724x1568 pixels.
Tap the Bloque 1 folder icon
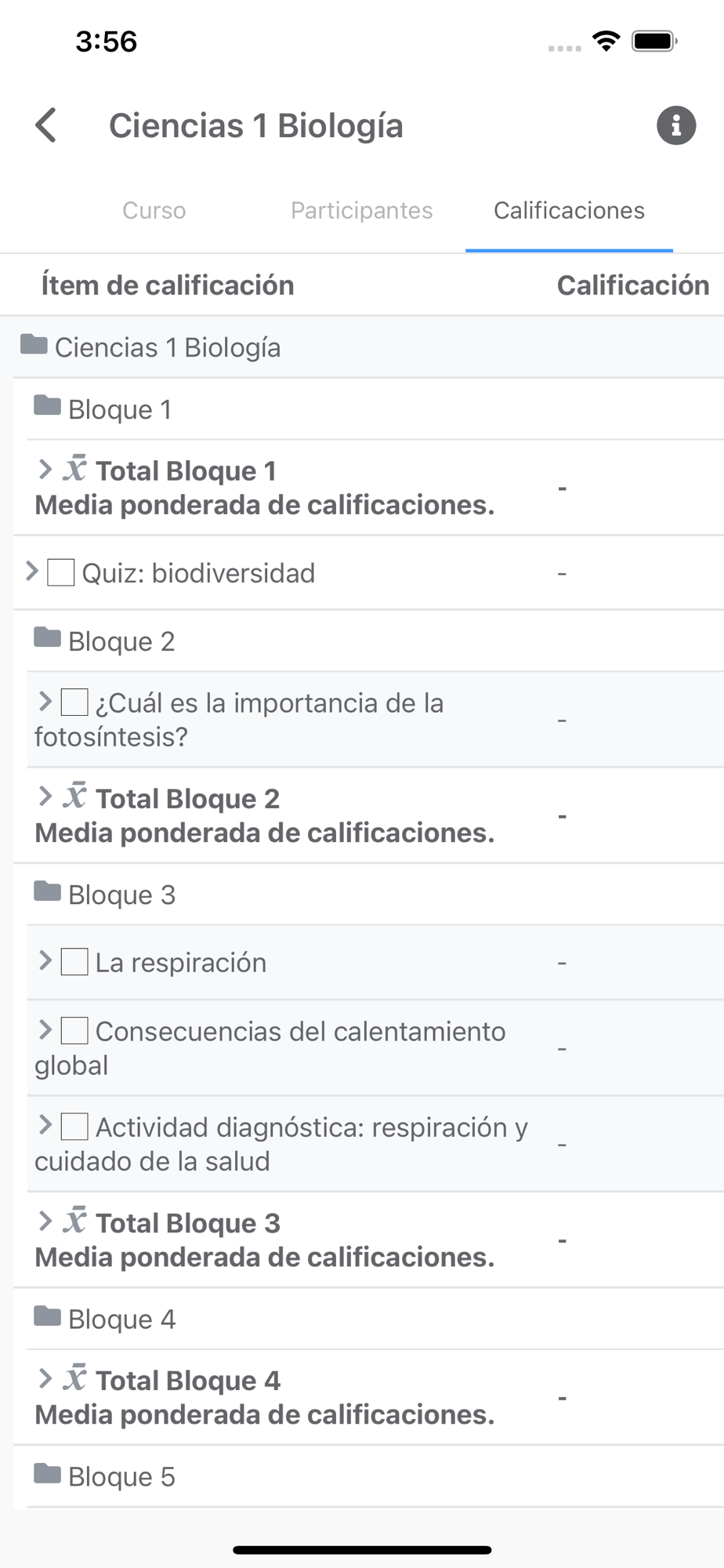[x=48, y=406]
